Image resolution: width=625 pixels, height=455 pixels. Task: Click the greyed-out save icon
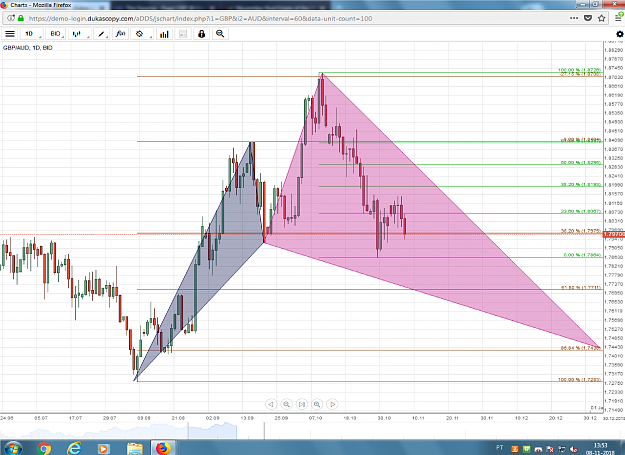point(183,34)
